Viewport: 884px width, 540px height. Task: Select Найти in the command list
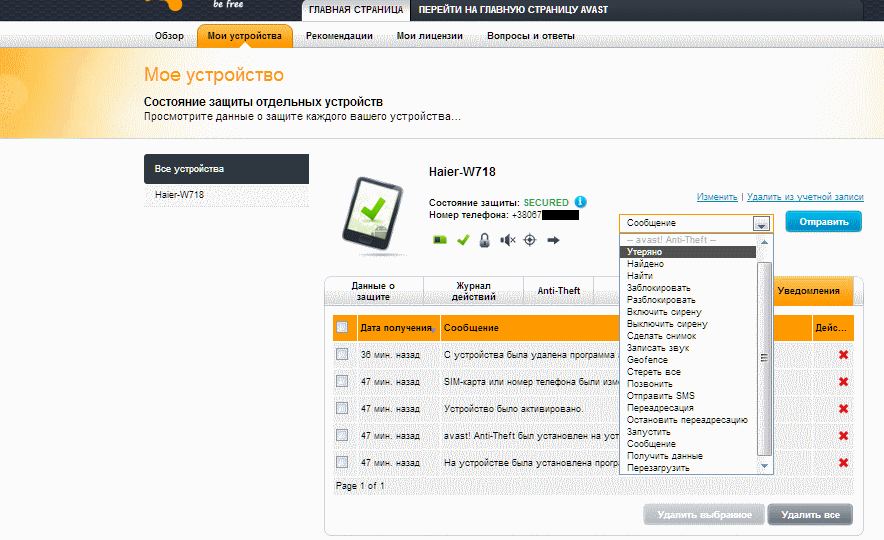click(x=688, y=276)
